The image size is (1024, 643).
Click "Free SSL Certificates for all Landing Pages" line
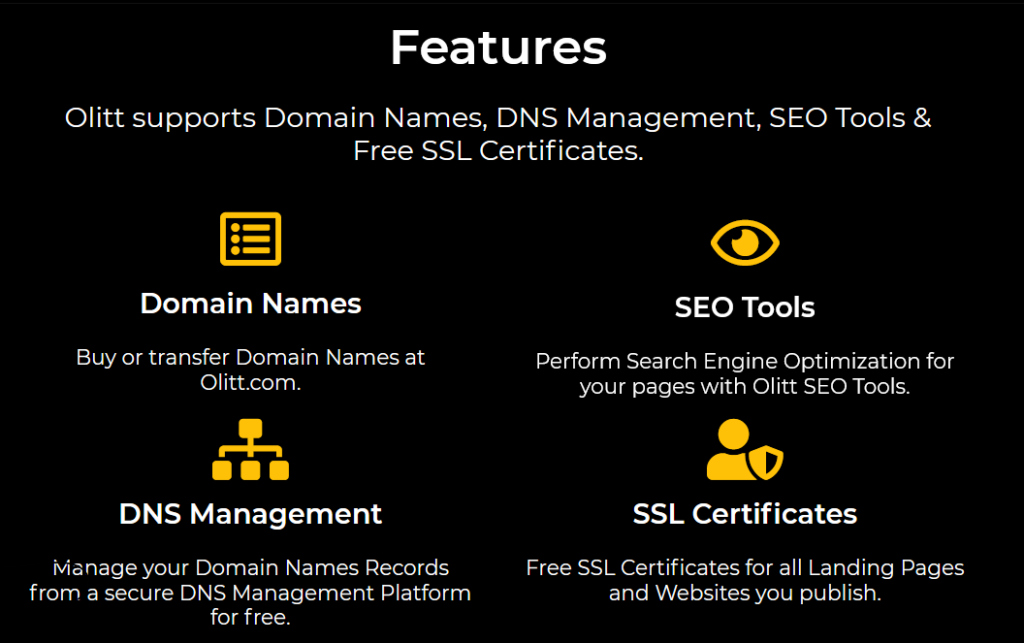(x=744, y=568)
